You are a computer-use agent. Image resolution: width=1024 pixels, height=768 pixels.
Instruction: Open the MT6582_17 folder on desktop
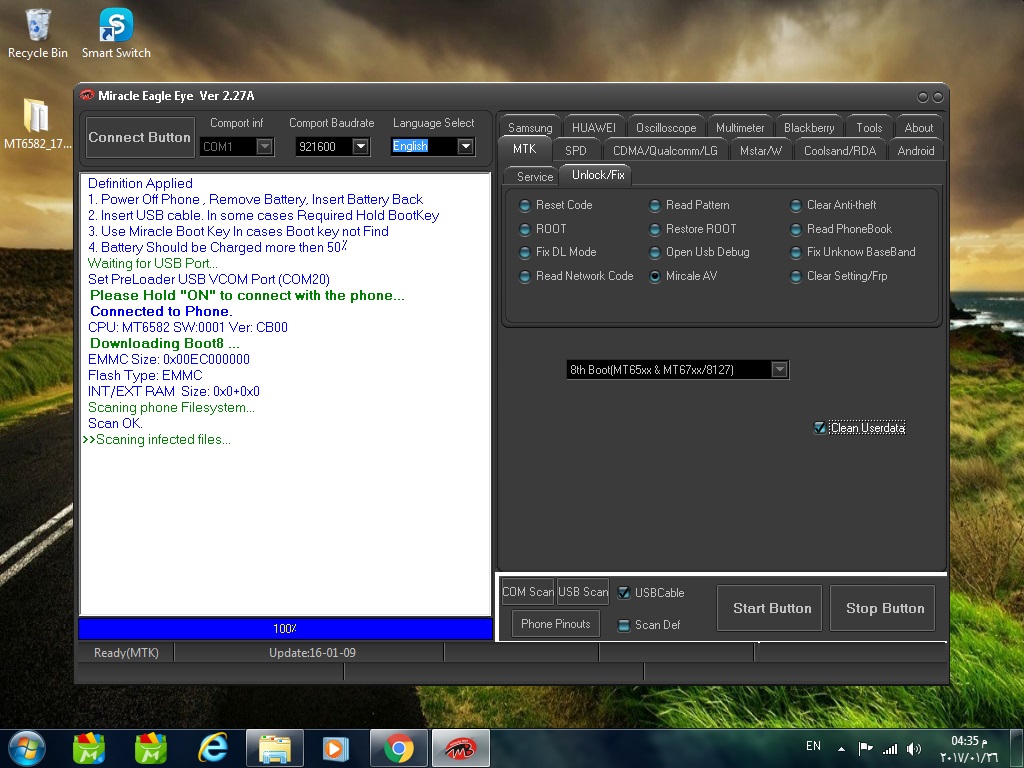click(x=37, y=124)
